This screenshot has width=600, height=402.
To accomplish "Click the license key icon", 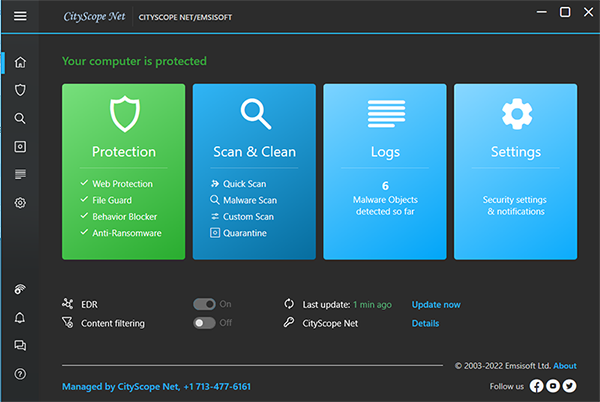I will click(289, 322).
